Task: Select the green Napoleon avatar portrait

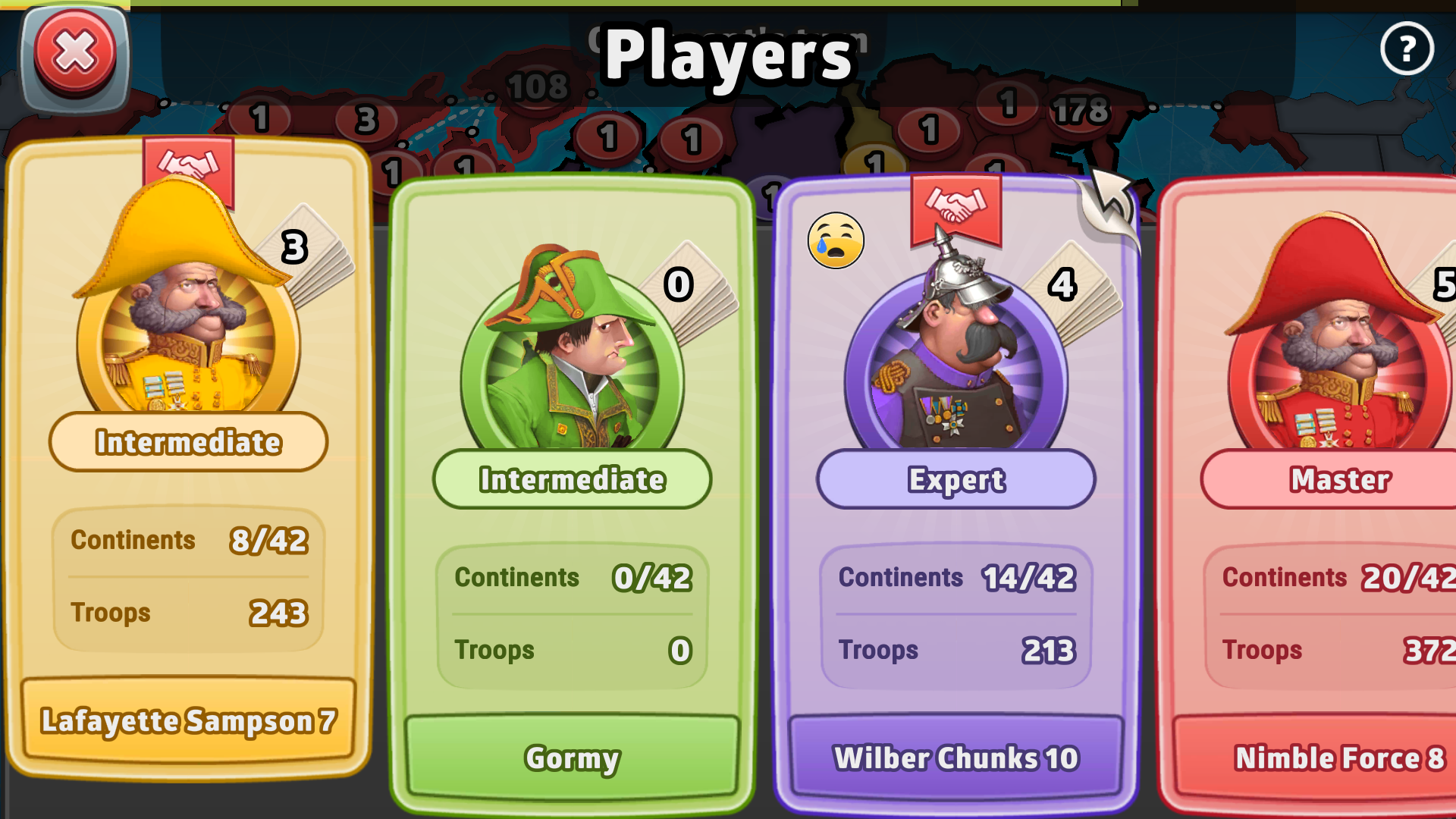Action: (x=573, y=353)
